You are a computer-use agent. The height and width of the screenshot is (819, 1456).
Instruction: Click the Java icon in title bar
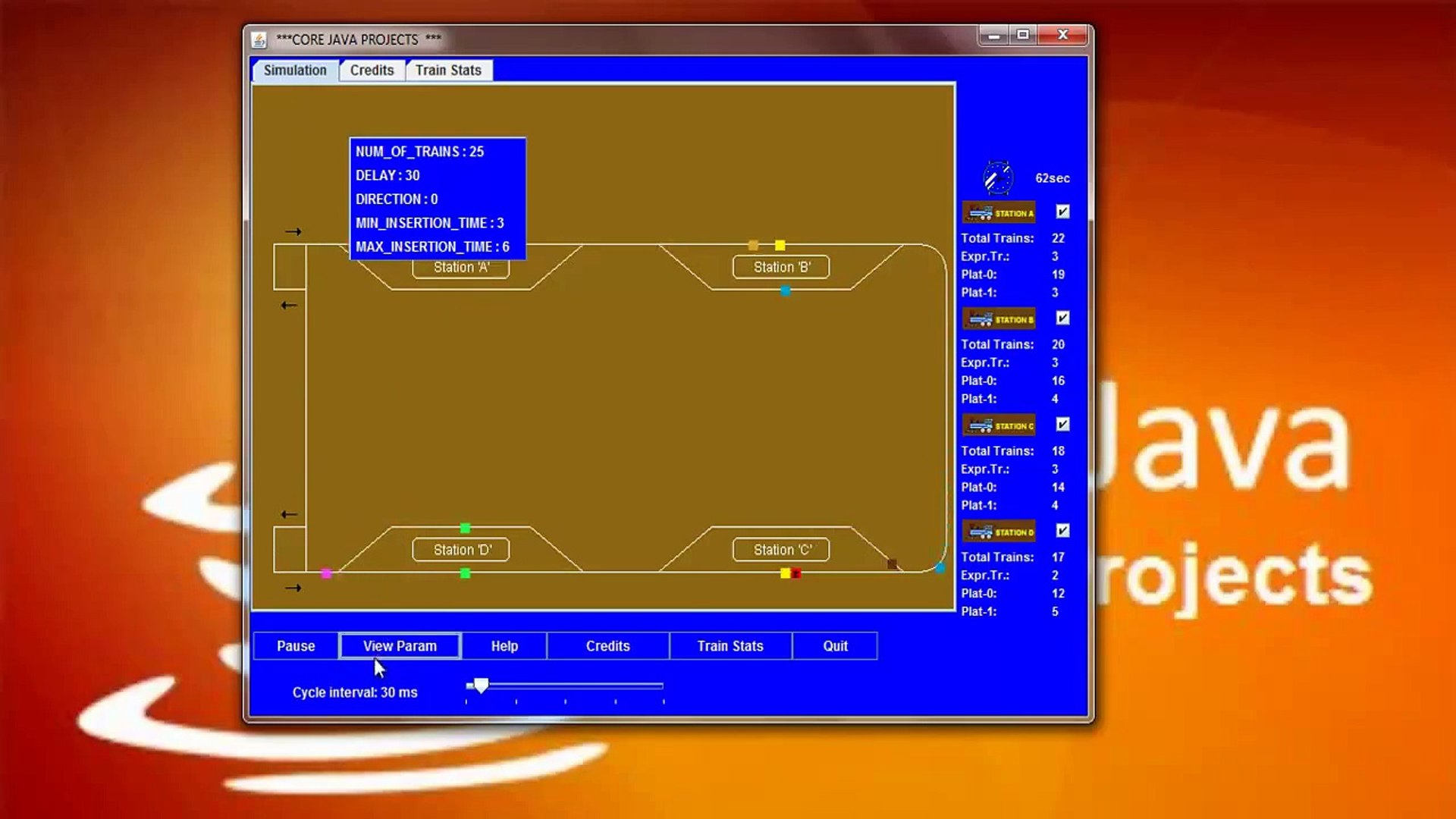[x=259, y=39]
